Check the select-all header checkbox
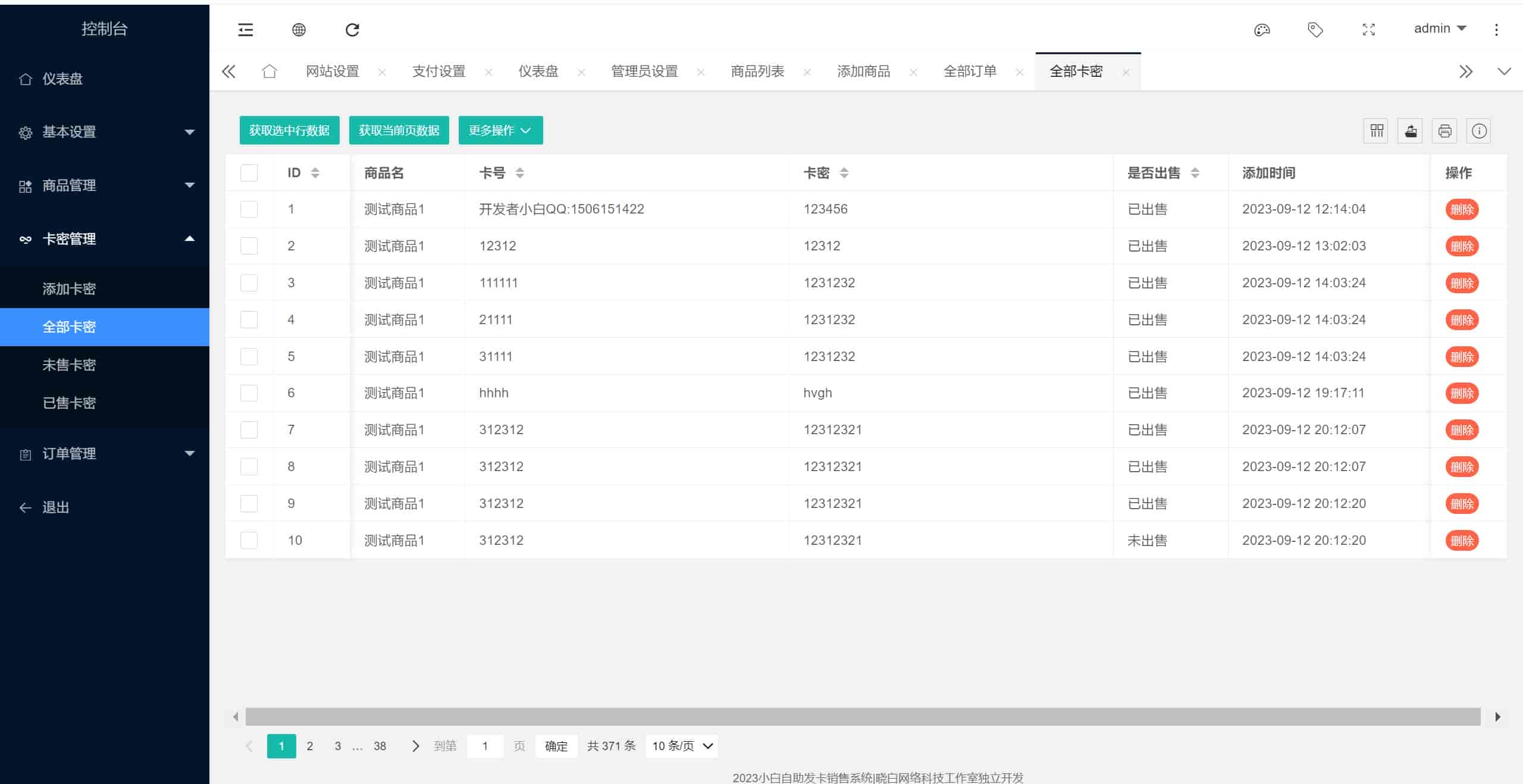The image size is (1523, 784). coord(249,173)
